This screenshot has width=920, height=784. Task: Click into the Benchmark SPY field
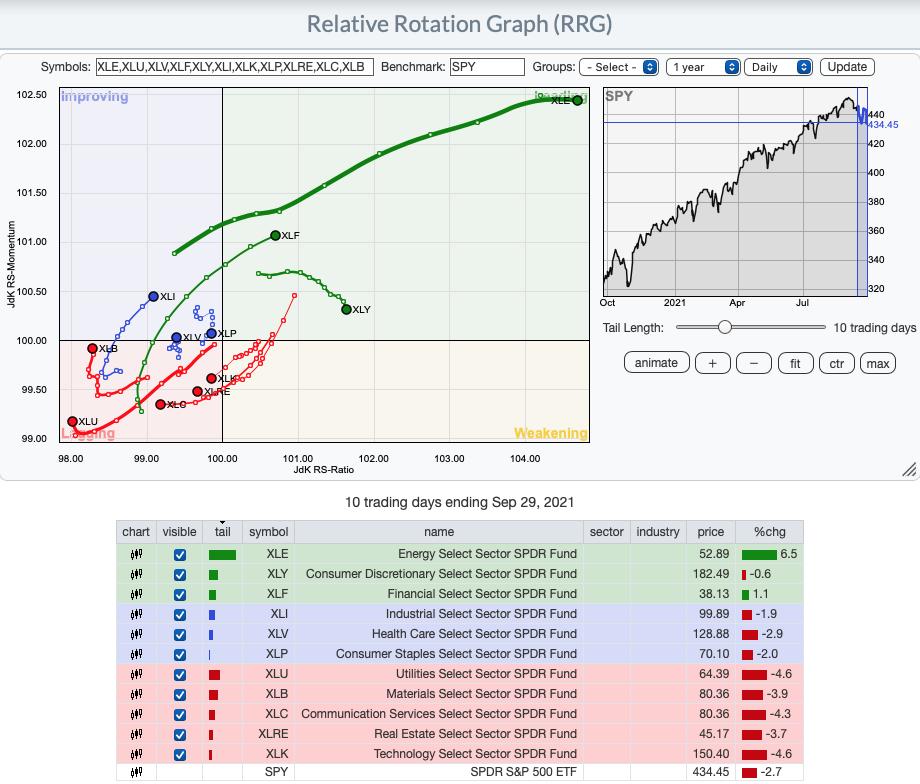(487, 67)
